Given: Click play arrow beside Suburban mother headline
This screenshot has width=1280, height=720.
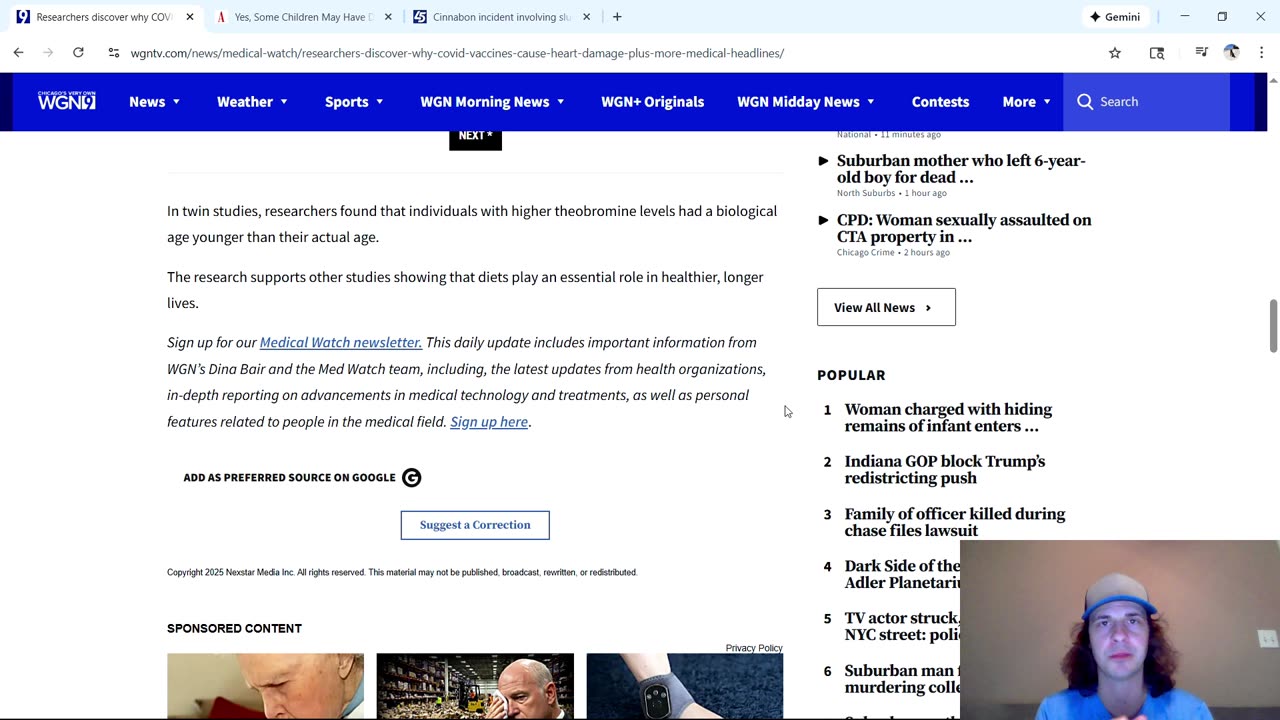Looking at the screenshot, I should pos(823,161).
